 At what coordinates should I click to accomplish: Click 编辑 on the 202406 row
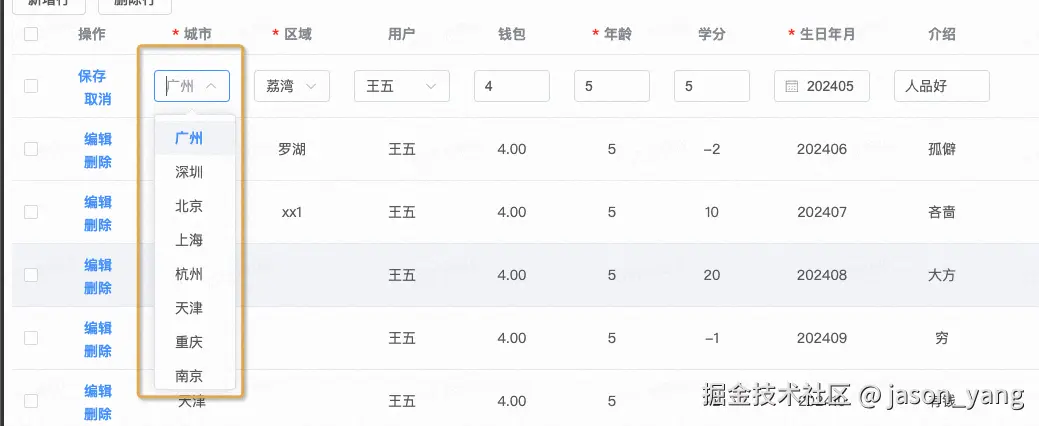(x=98, y=139)
